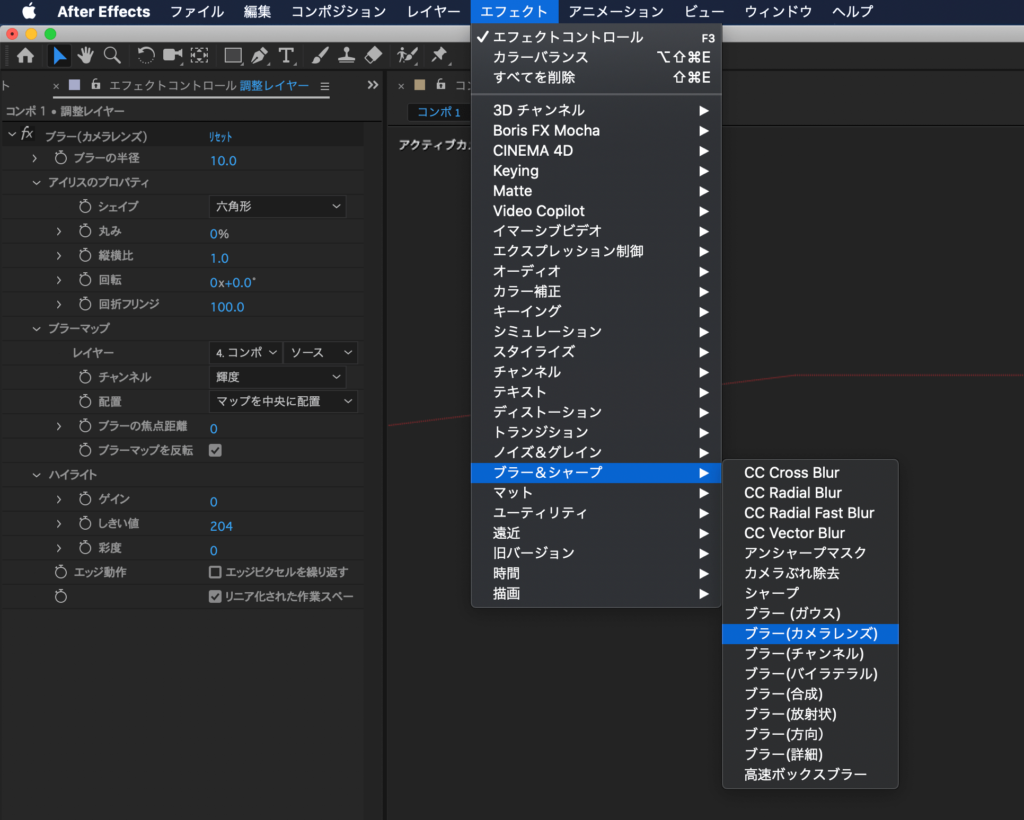Select the Rectangle shape tool
Screen dimensions: 1024x820
point(233,56)
